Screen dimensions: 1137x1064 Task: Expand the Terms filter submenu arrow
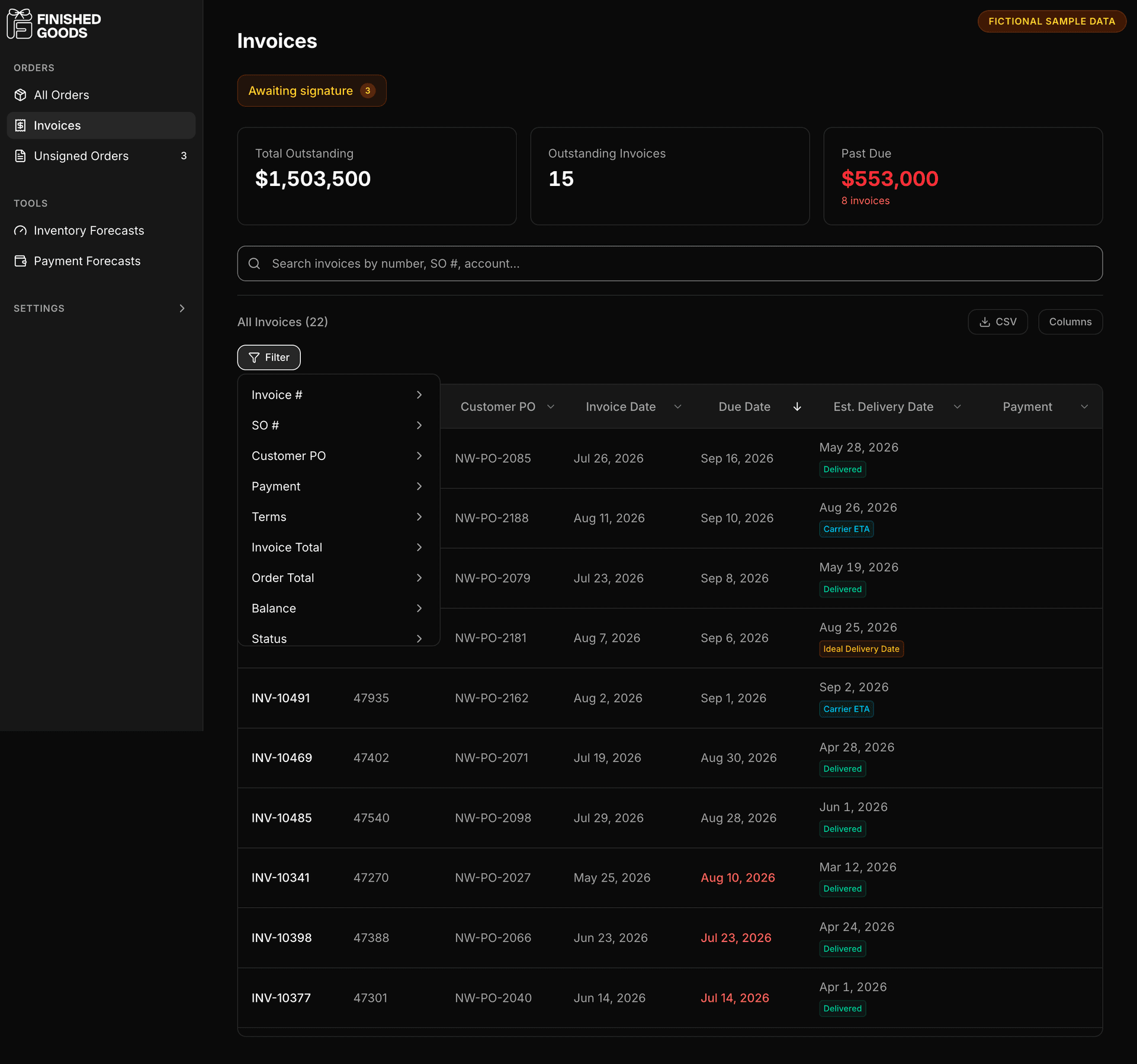[419, 517]
